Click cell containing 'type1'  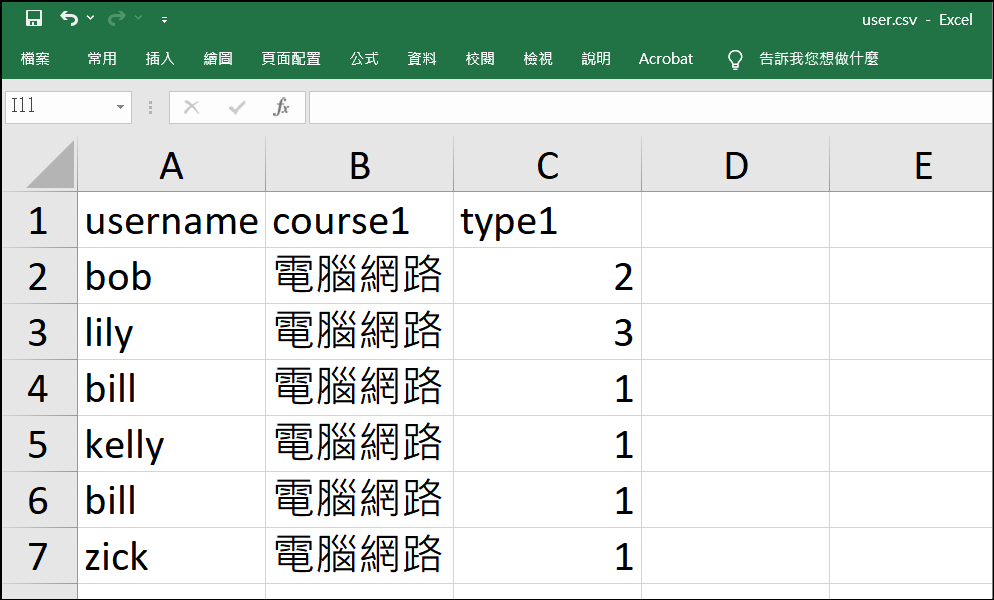548,219
